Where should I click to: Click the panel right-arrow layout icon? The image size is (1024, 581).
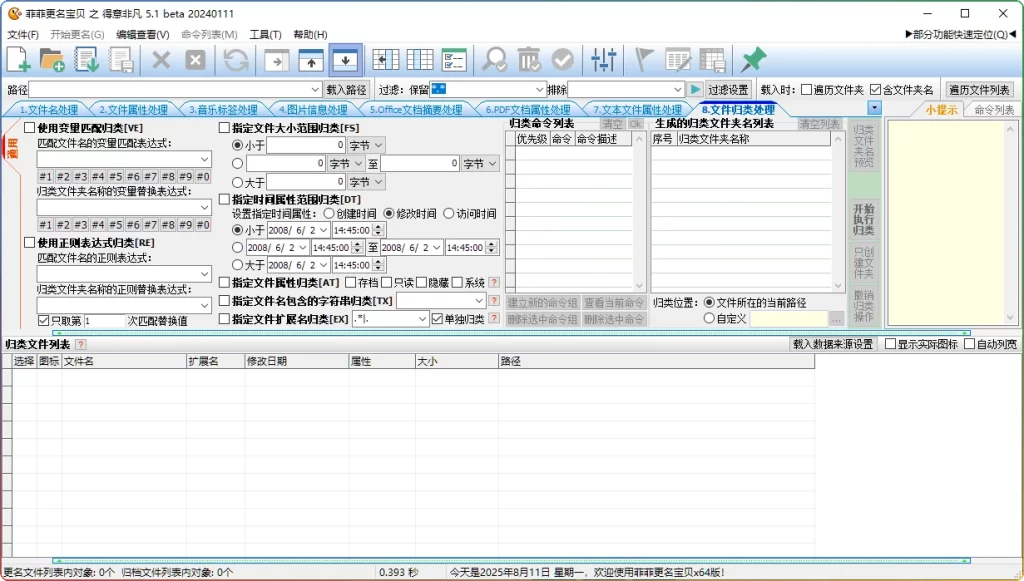click(277, 60)
